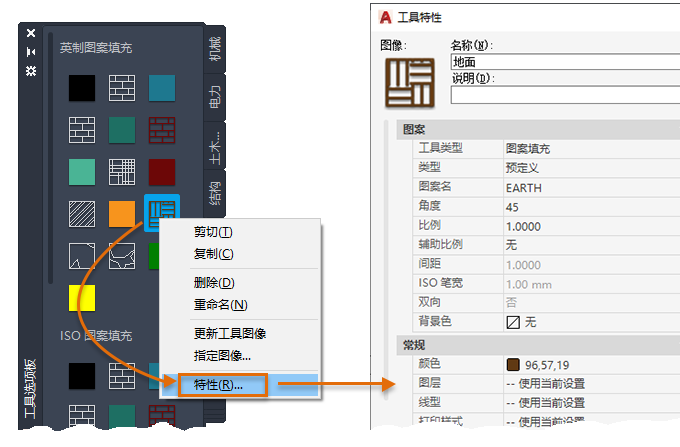680x447 pixels.
Task: Open the 机械 palette tab
Action: pyautogui.click(x=215, y=49)
